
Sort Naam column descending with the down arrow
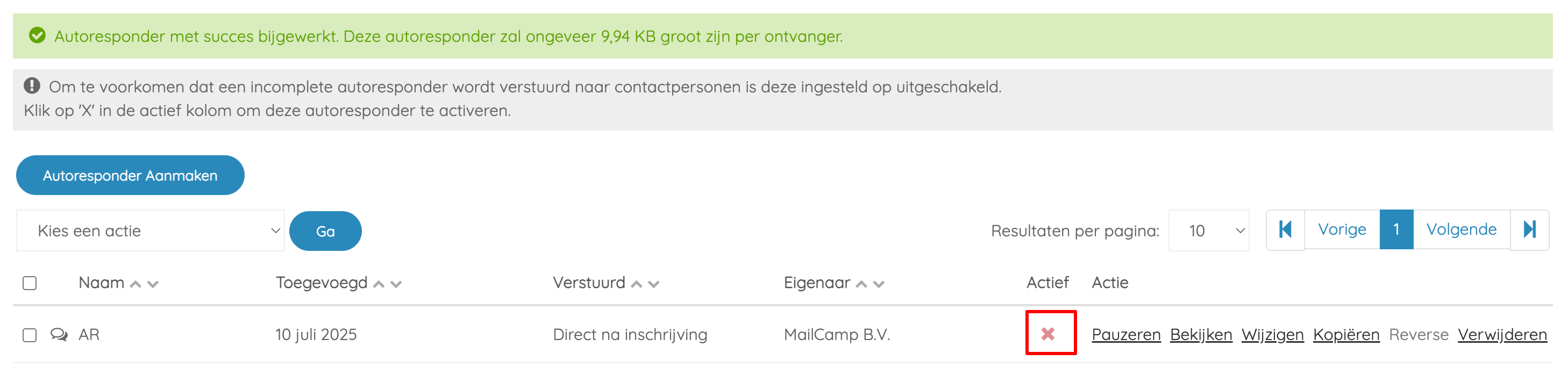click(153, 284)
